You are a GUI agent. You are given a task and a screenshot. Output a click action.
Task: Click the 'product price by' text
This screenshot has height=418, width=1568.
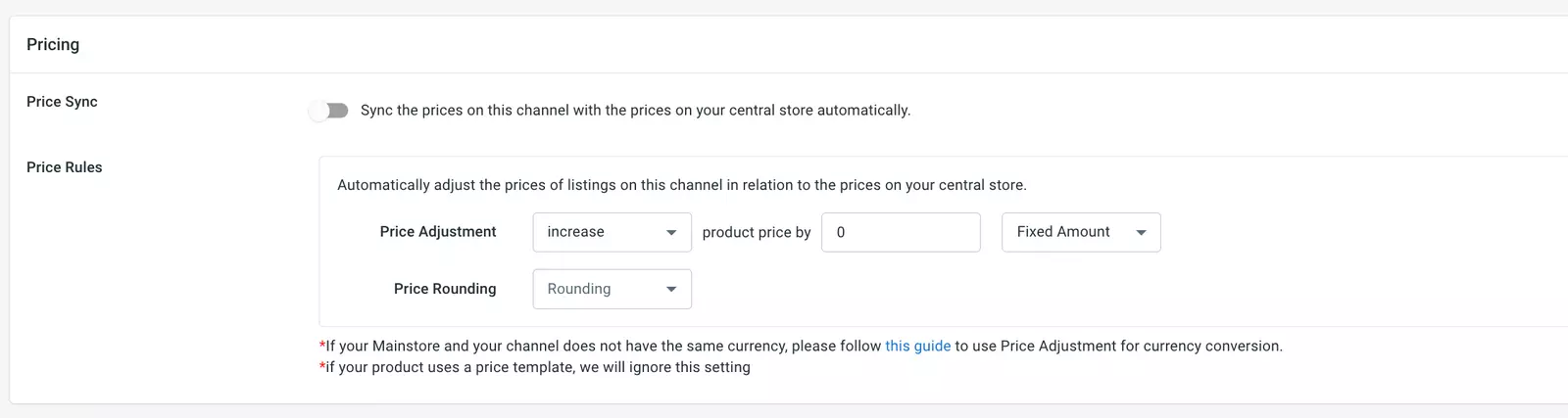[757, 232]
